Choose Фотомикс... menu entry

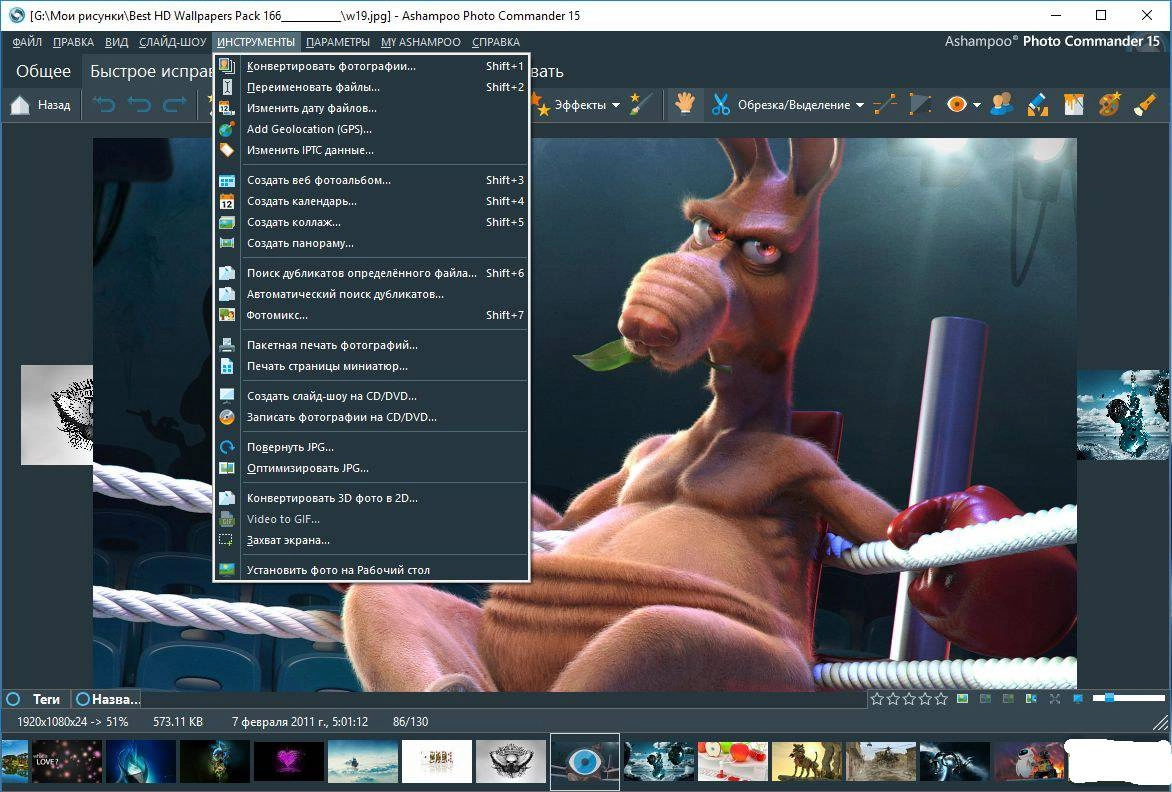(371, 315)
